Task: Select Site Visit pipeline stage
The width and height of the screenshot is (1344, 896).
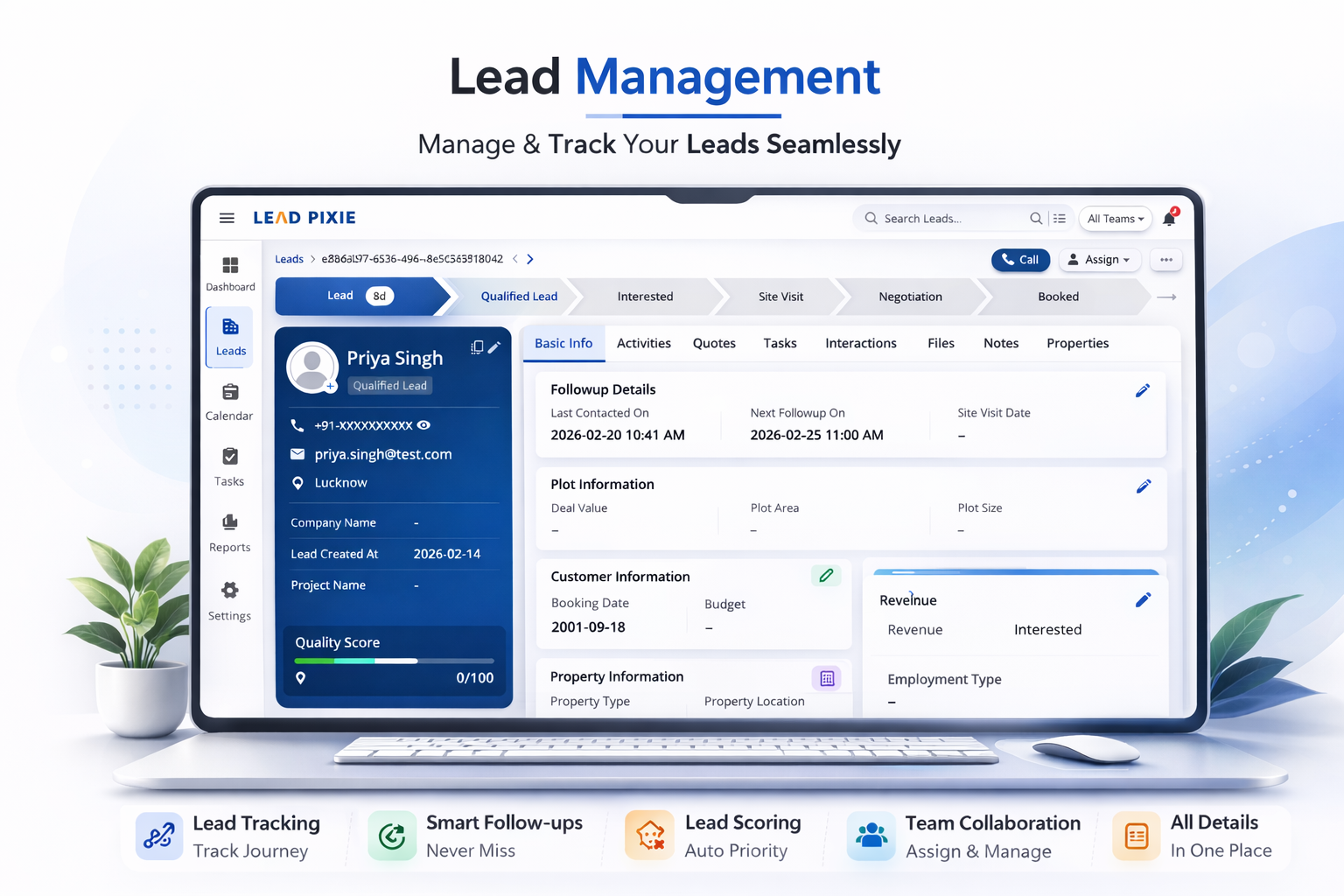Action: point(780,297)
